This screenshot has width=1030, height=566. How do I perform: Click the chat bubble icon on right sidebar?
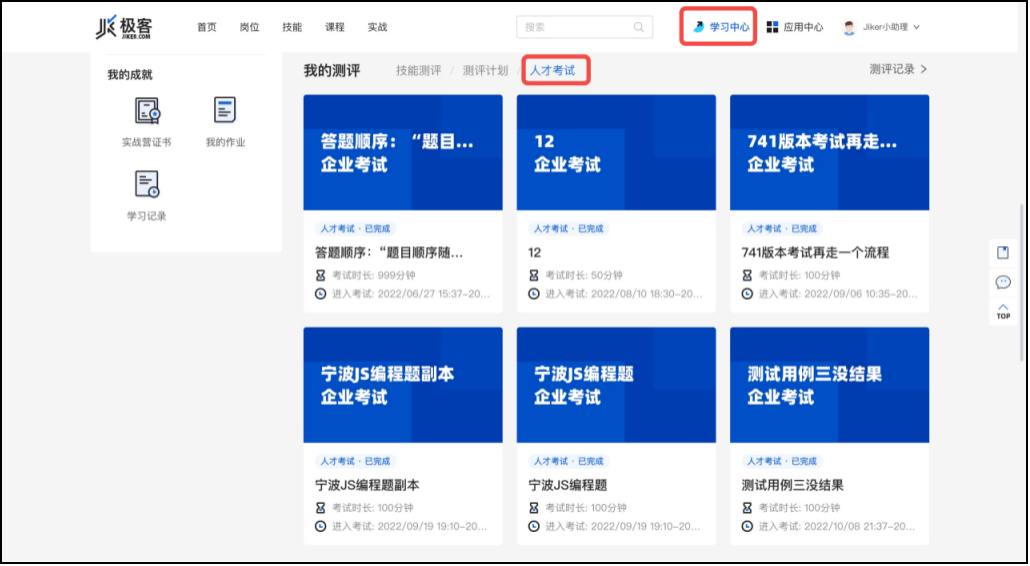[1003, 282]
